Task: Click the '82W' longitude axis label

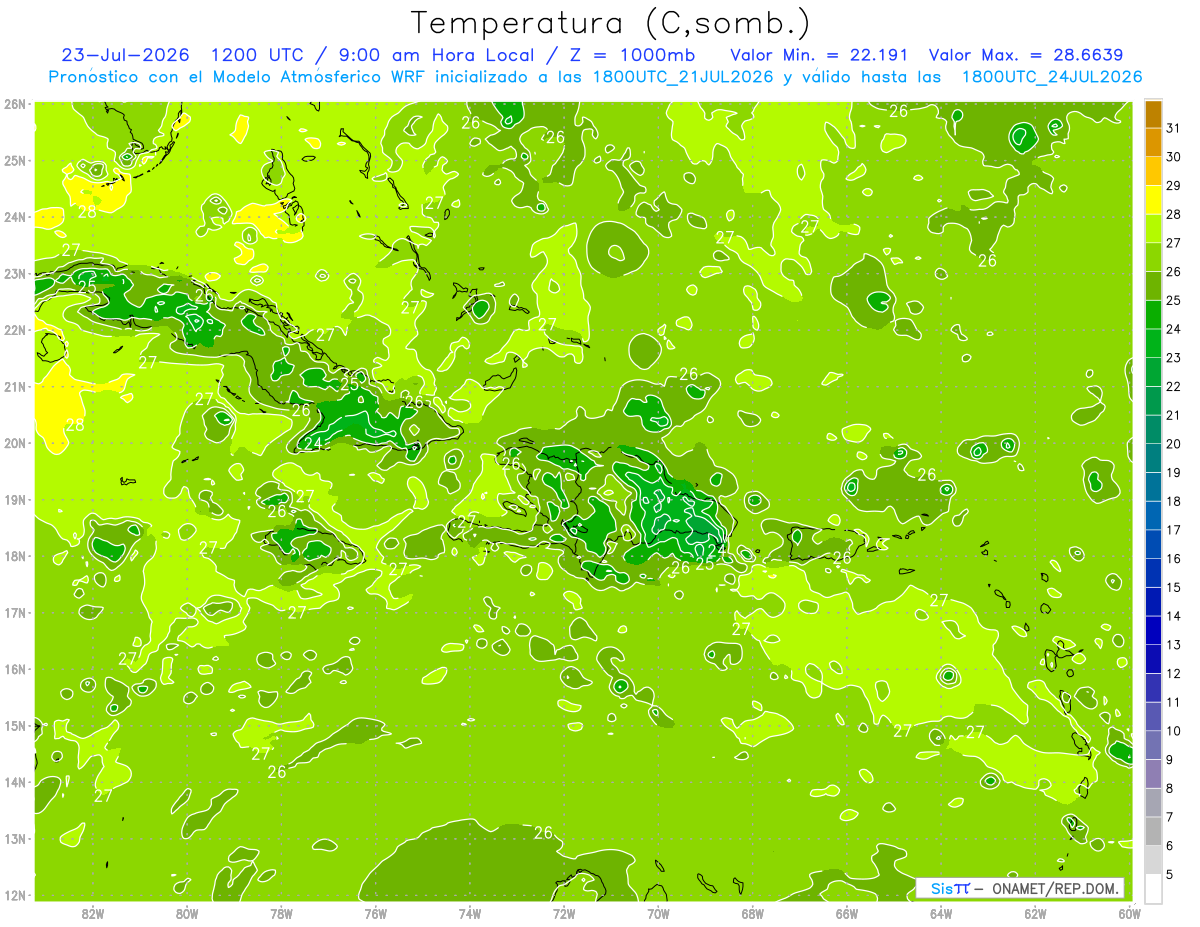Action: pos(93,913)
